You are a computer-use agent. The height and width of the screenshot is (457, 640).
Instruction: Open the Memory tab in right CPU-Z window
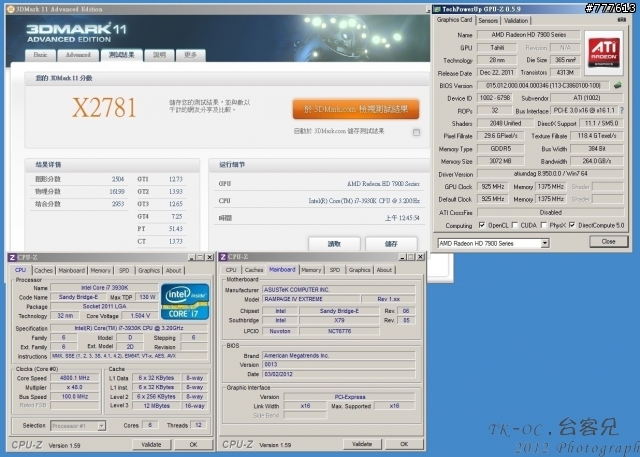[311, 270]
